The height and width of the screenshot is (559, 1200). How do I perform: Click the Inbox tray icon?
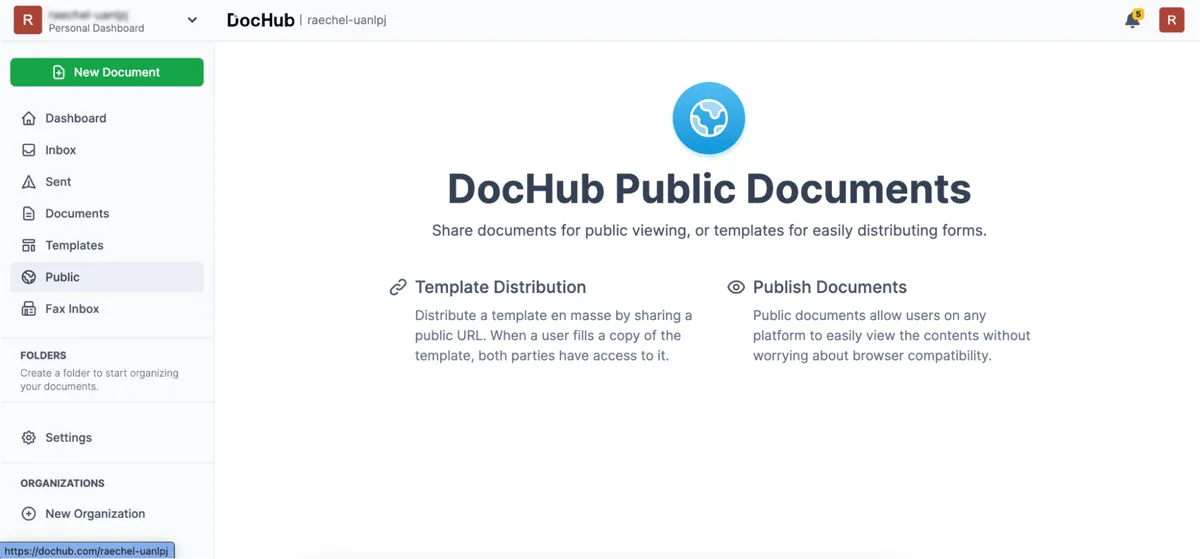tap(29, 150)
